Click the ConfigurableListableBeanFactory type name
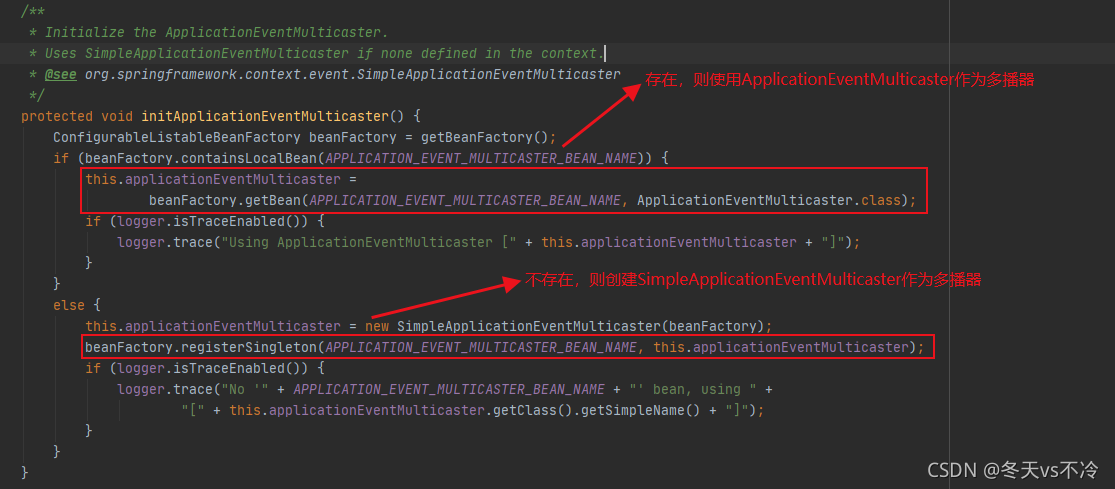This screenshot has width=1115, height=489. coord(176,137)
